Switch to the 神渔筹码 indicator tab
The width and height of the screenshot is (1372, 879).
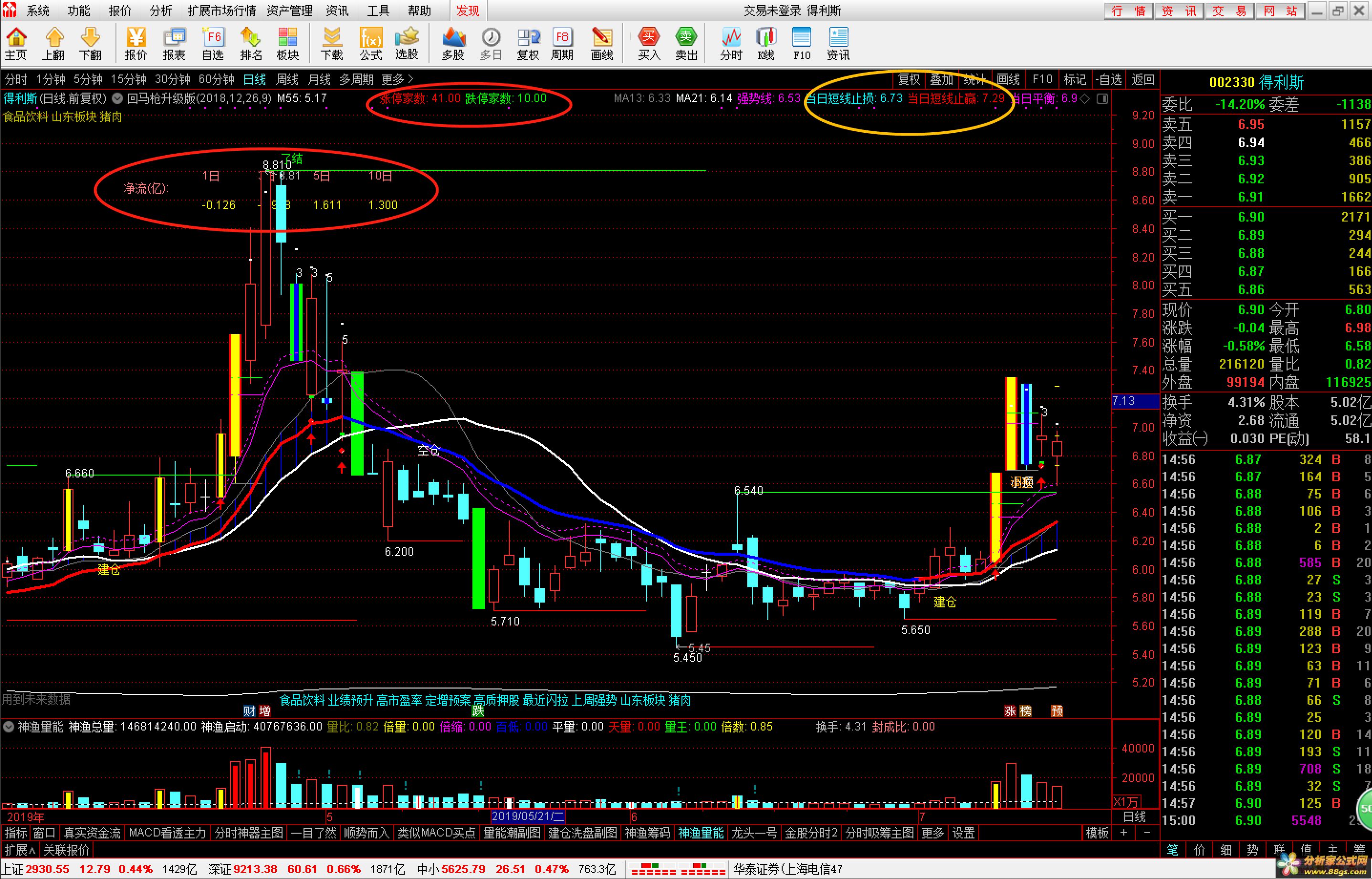click(647, 833)
